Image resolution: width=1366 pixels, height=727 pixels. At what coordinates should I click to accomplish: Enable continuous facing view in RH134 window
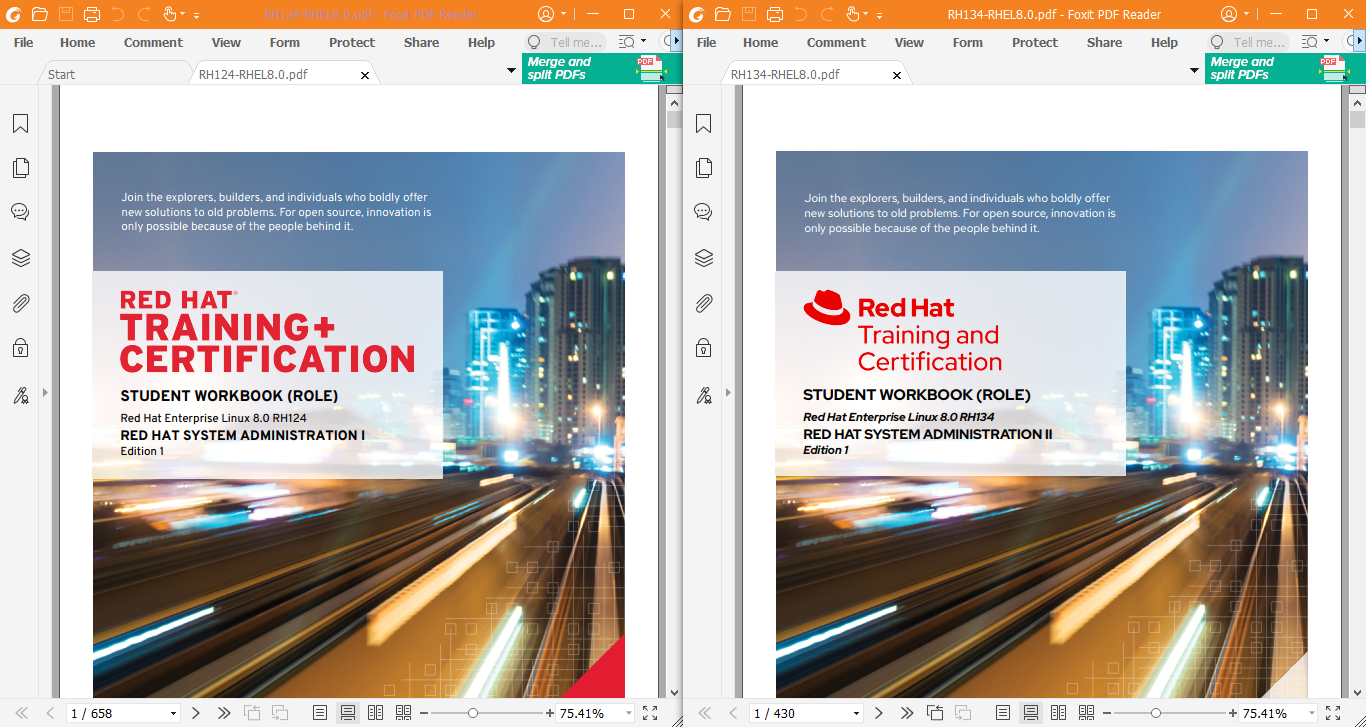pos(1086,713)
